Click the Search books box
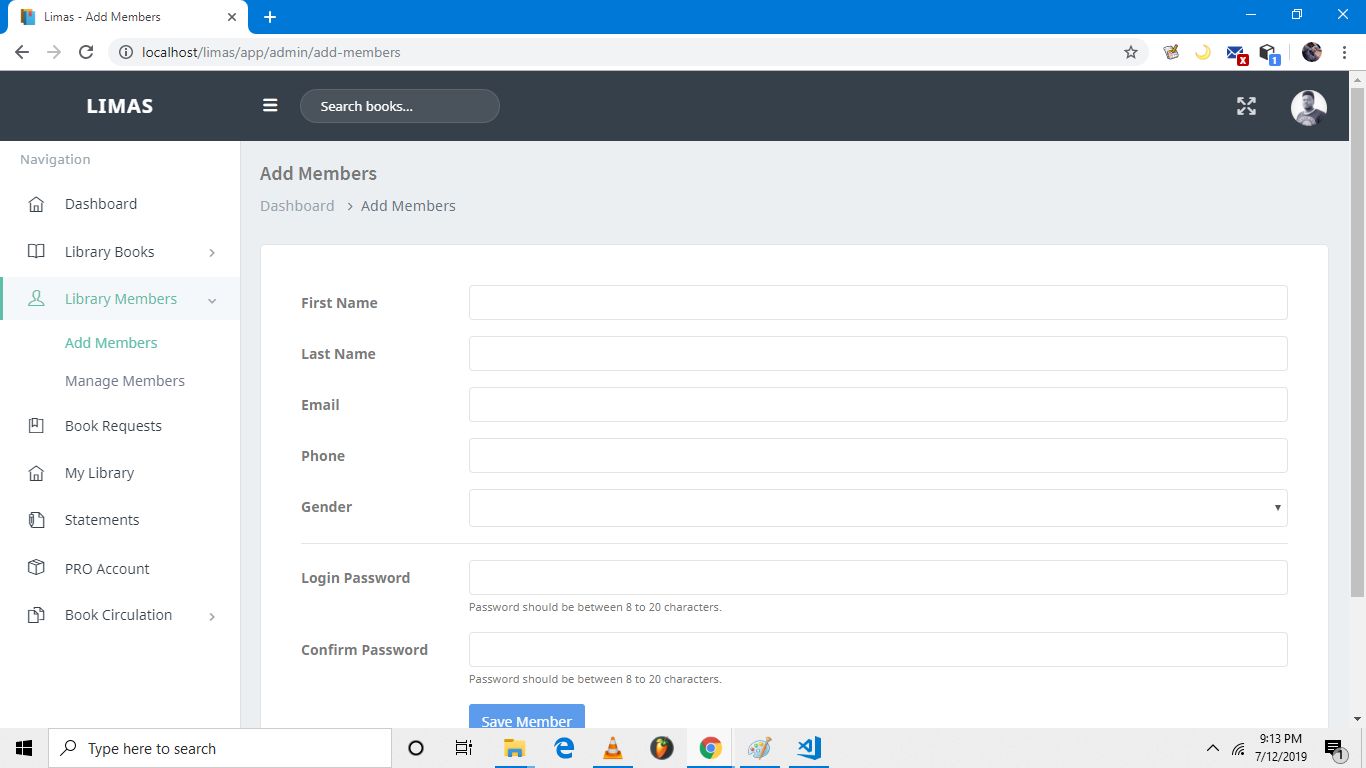This screenshot has width=1366, height=768. point(400,106)
